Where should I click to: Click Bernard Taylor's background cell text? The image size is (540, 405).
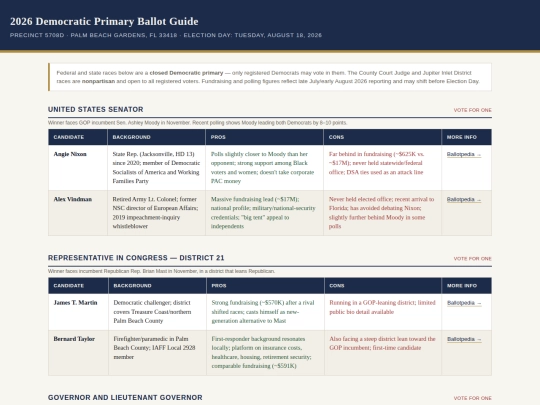pos(154,348)
